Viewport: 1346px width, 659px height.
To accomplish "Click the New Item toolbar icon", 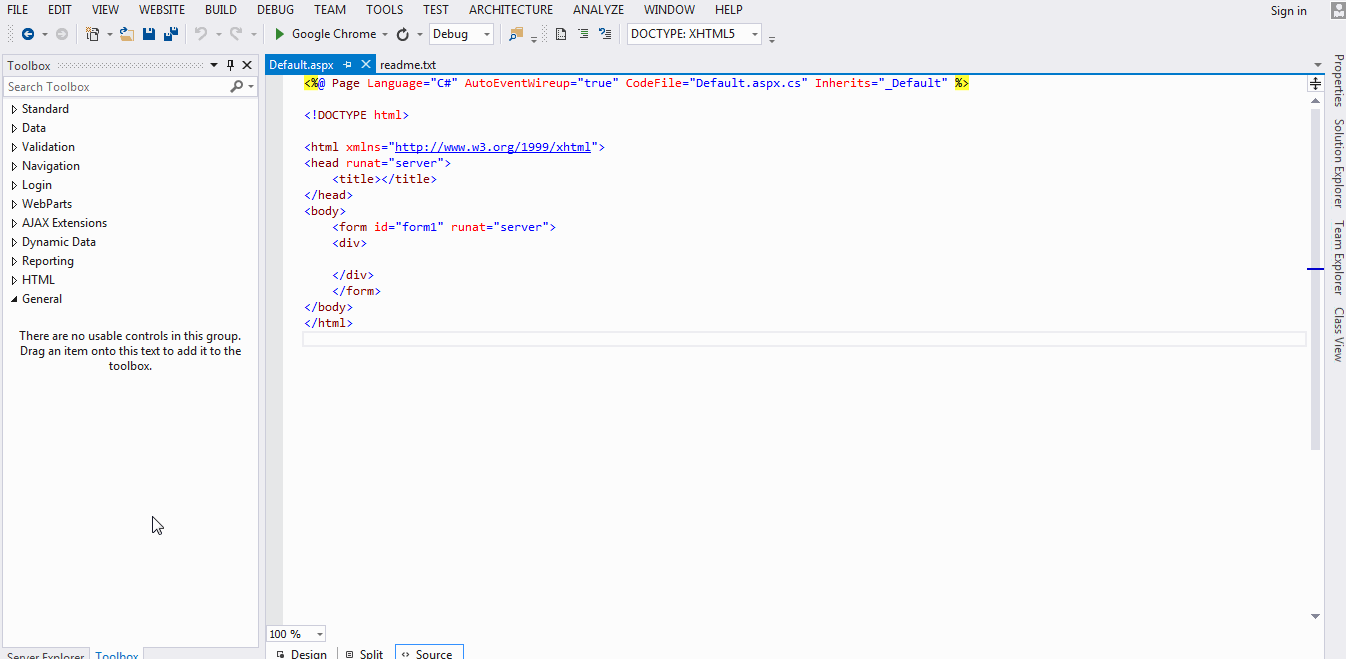I will click(x=93, y=34).
